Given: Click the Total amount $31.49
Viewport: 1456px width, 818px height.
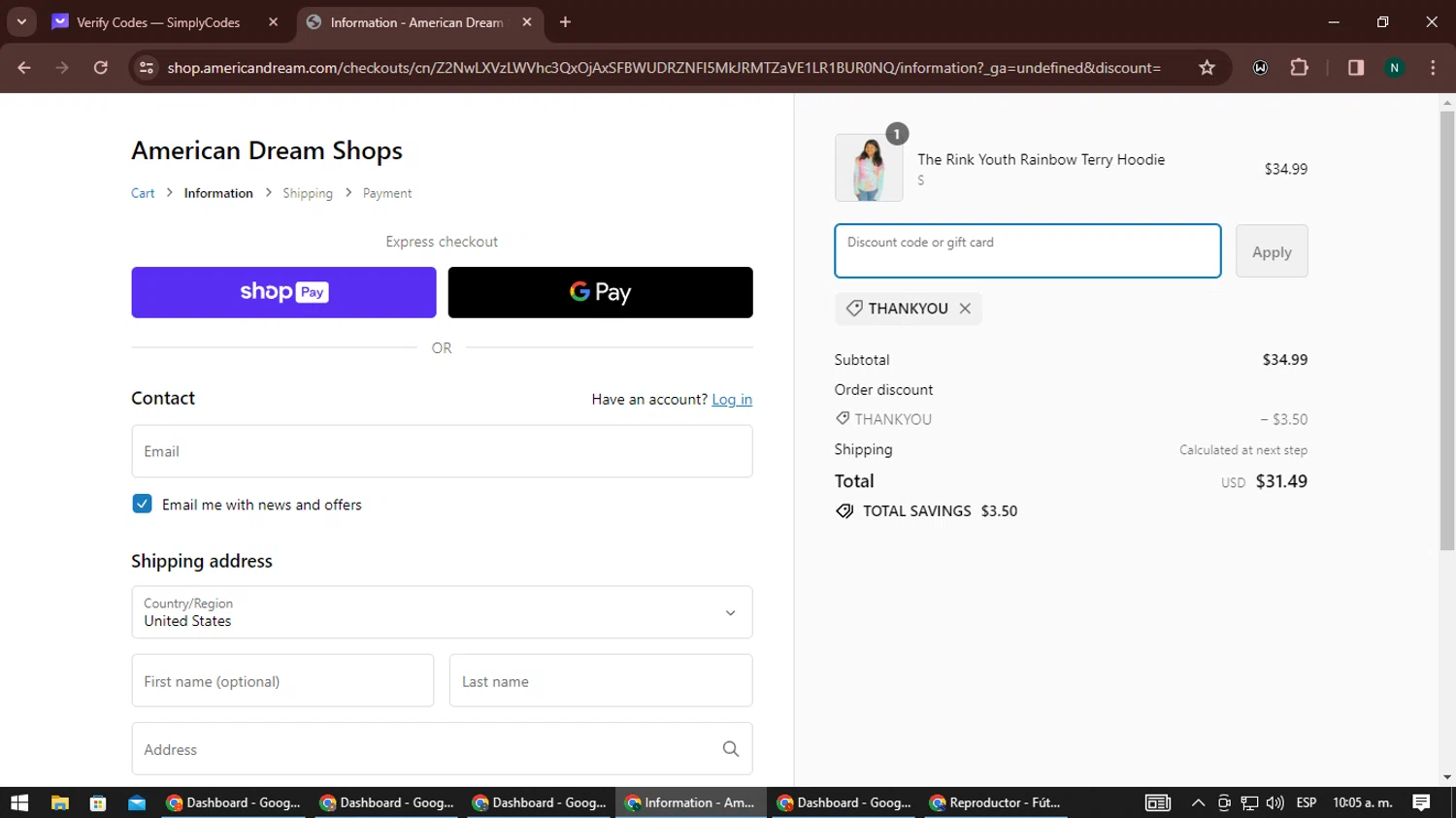Looking at the screenshot, I should (1281, 481).
